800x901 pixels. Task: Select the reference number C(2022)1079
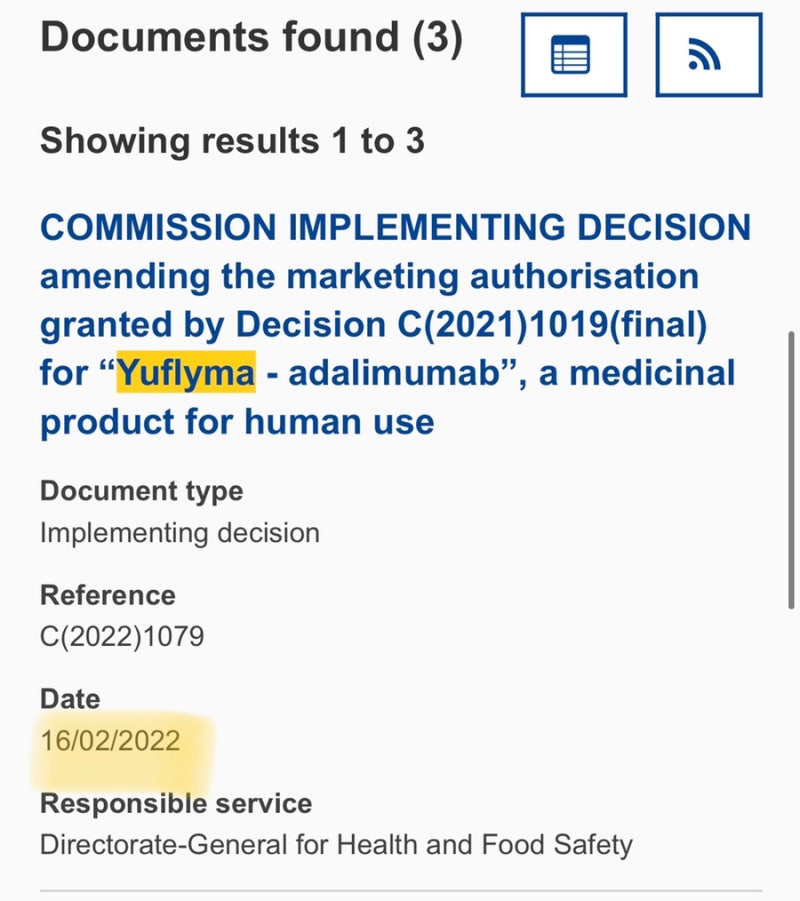point(122,636)
